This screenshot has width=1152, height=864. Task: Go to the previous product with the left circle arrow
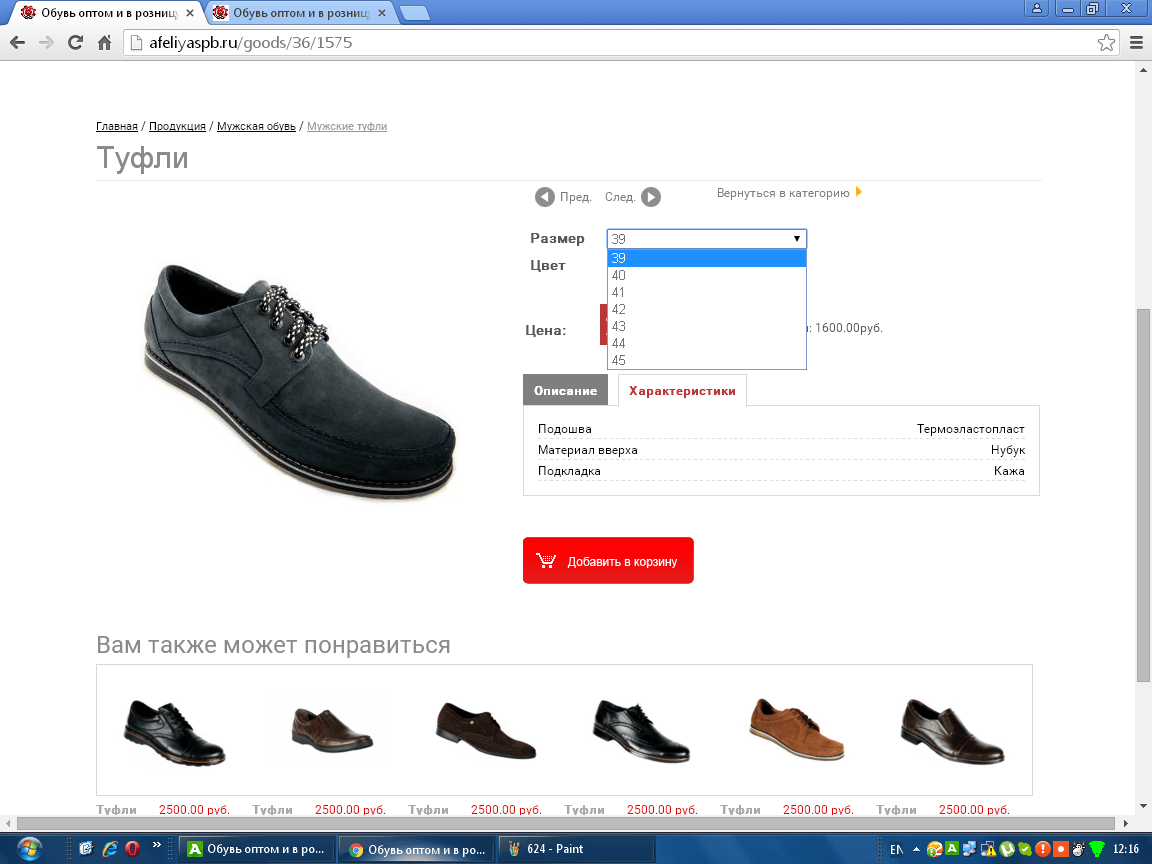tap(544, 197)
